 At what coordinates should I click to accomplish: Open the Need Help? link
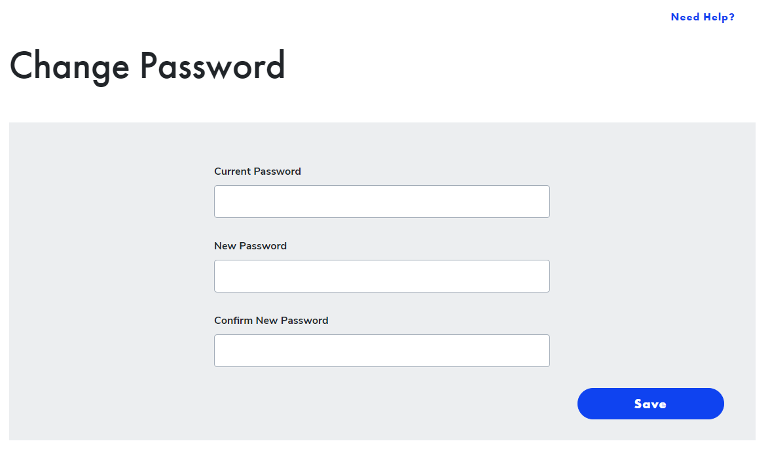point(702,17)
